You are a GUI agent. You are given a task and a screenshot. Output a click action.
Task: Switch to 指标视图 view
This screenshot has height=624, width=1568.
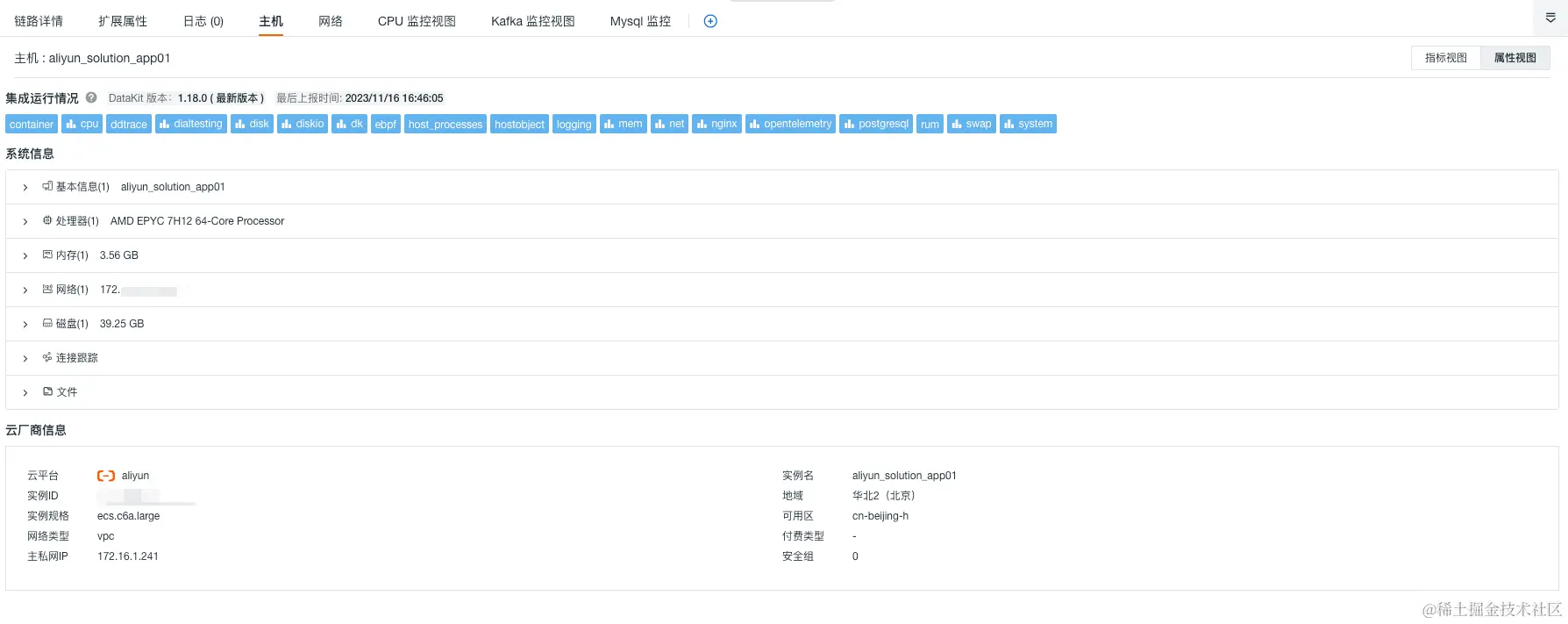[1446, 58]
